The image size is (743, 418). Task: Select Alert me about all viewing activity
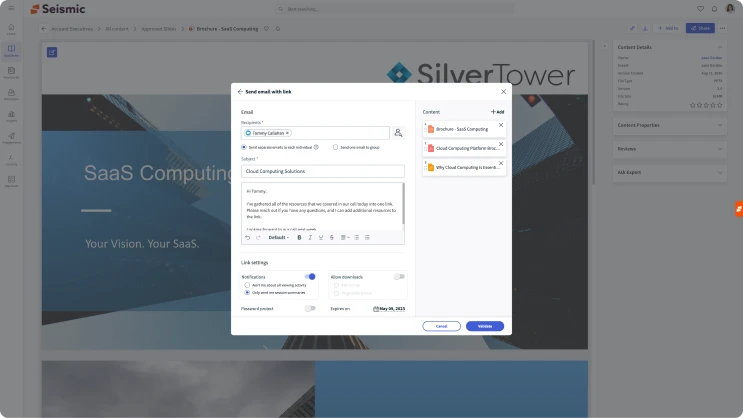point(247,285)
